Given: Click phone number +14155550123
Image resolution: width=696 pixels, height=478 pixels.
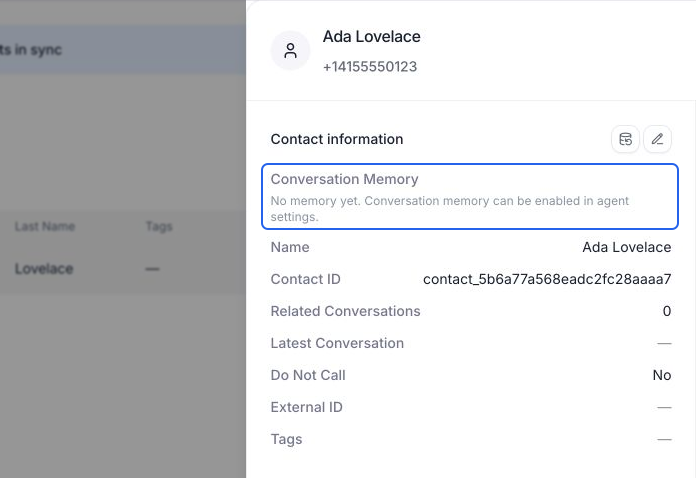Looking at the screenshot, I should click(370, 67).
